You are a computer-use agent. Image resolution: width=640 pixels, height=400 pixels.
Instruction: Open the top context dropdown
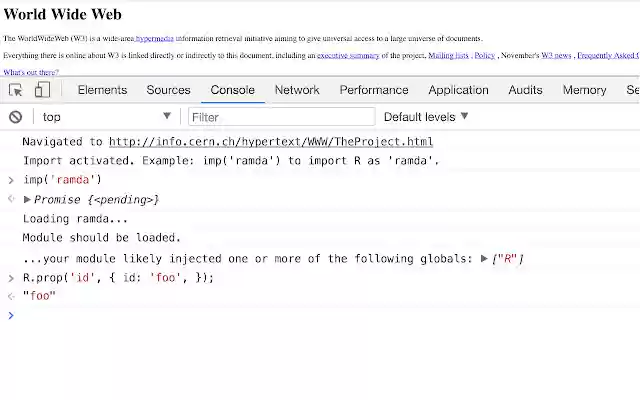(107, 117)
